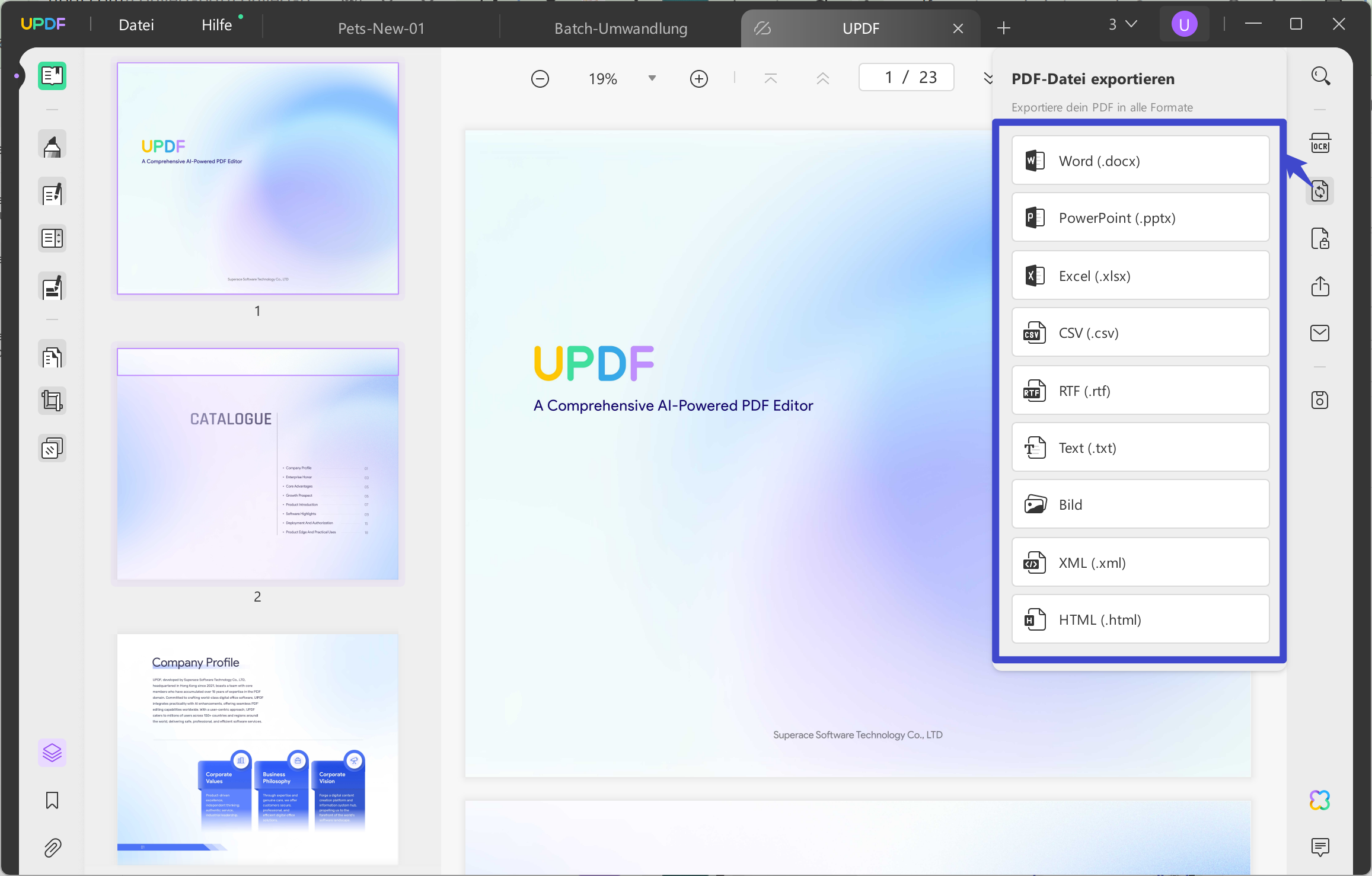Open the user account avatar
The height and width of the screenshot is (876, 1372).
click(1185, 24)
